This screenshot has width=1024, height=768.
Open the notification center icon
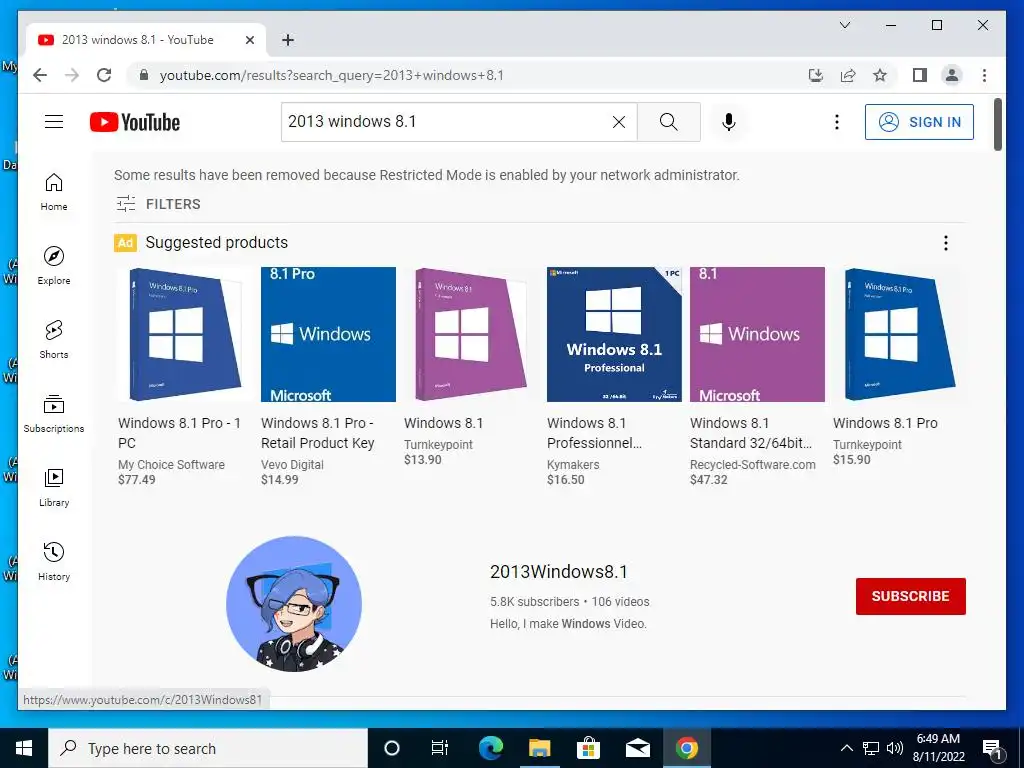[x=992, y=749]
